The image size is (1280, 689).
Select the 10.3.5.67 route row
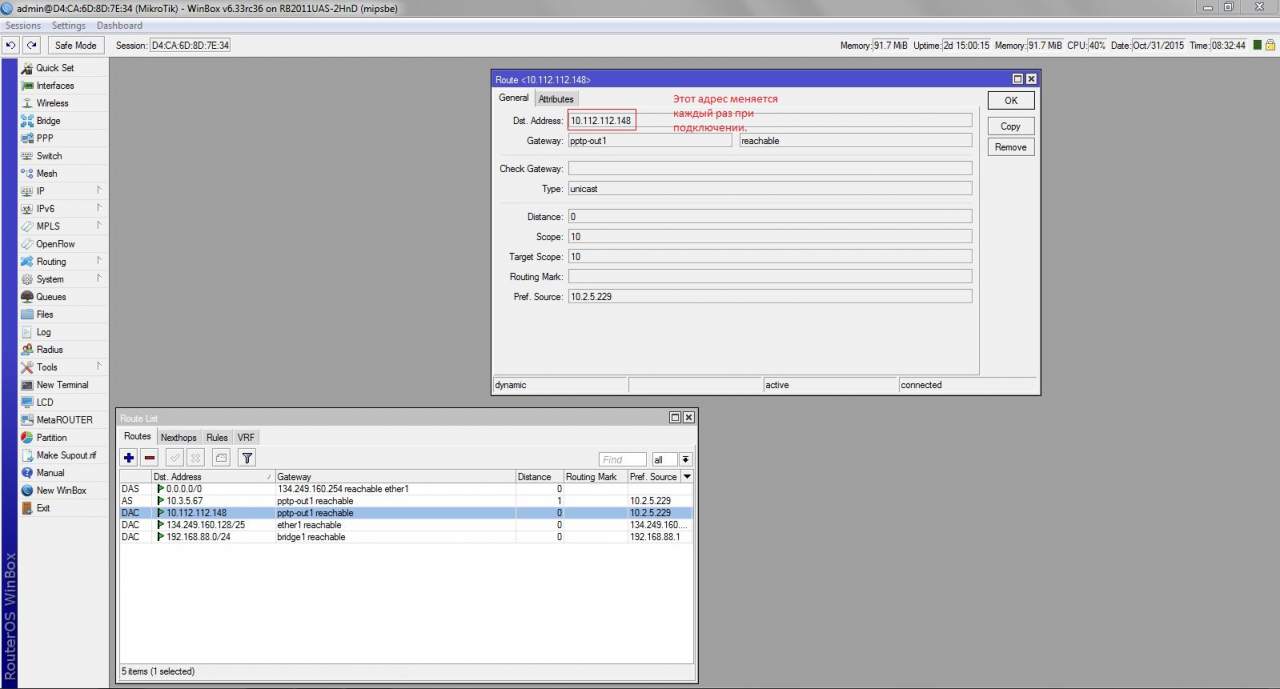click(406, 501)
